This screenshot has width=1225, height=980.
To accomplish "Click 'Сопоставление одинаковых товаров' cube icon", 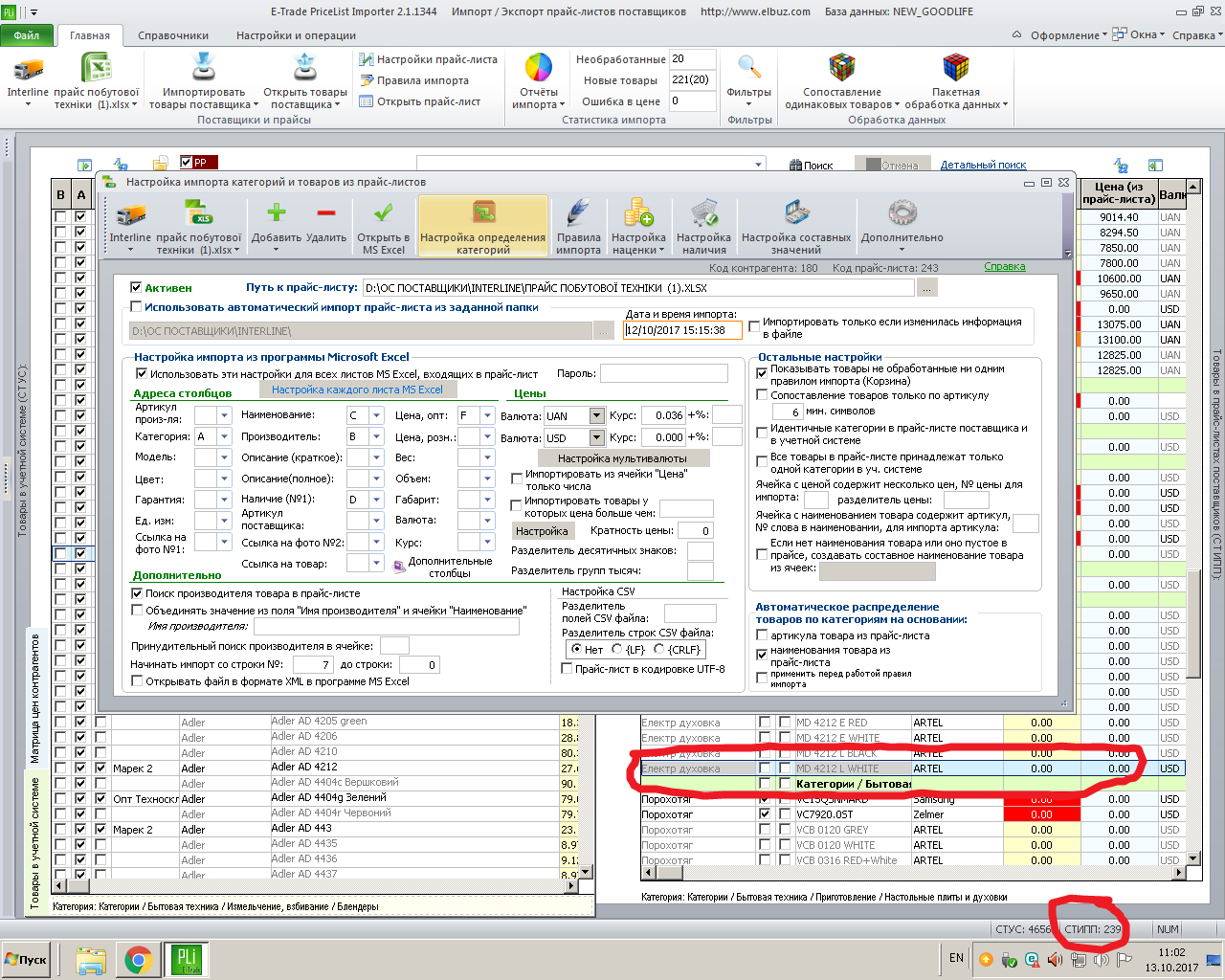I will click(x=842, y=69).
